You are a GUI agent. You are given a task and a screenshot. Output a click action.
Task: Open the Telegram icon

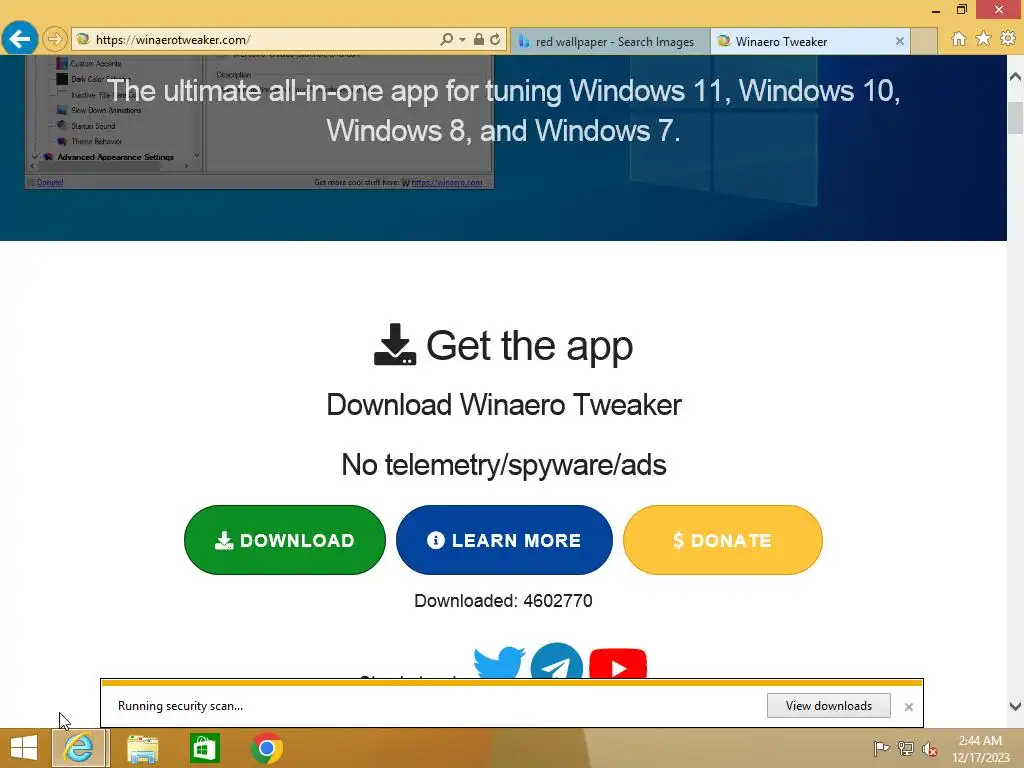pos(556,661)
